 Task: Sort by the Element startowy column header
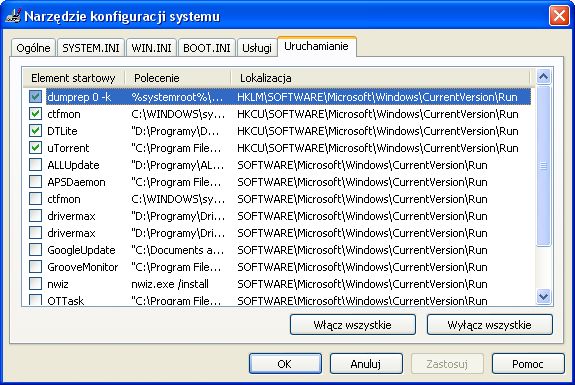(x=74, y=78)
